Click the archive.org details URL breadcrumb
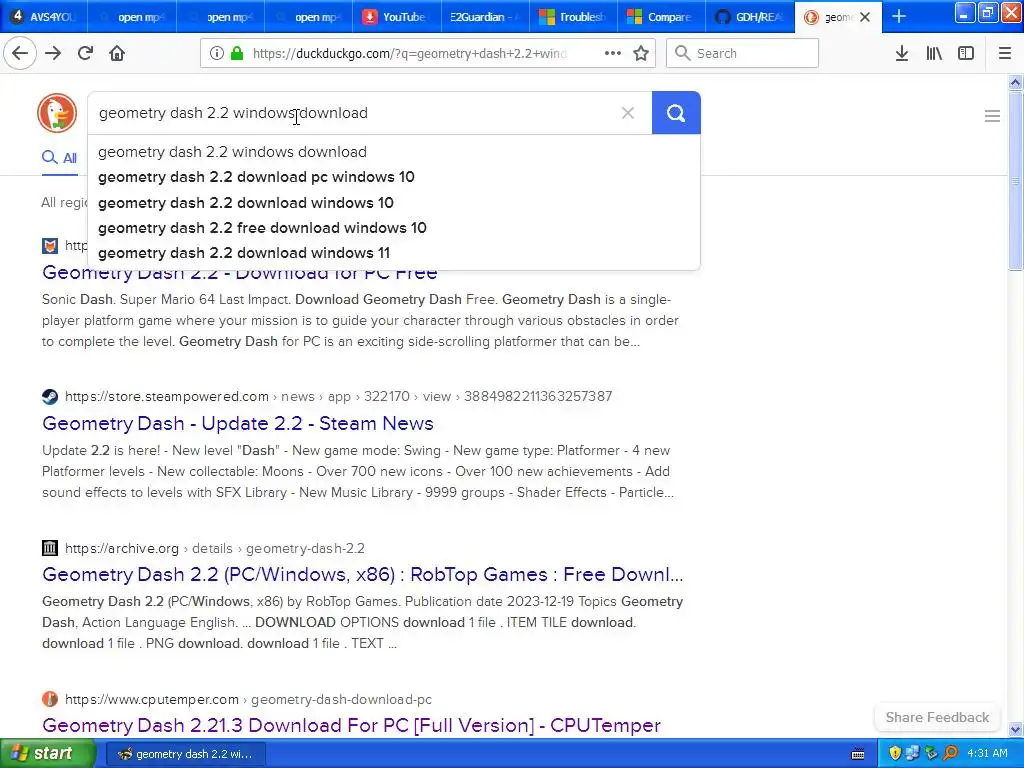Image resolution: width=1024 pixels, height=768 pixels. click(x=215, y=548)
